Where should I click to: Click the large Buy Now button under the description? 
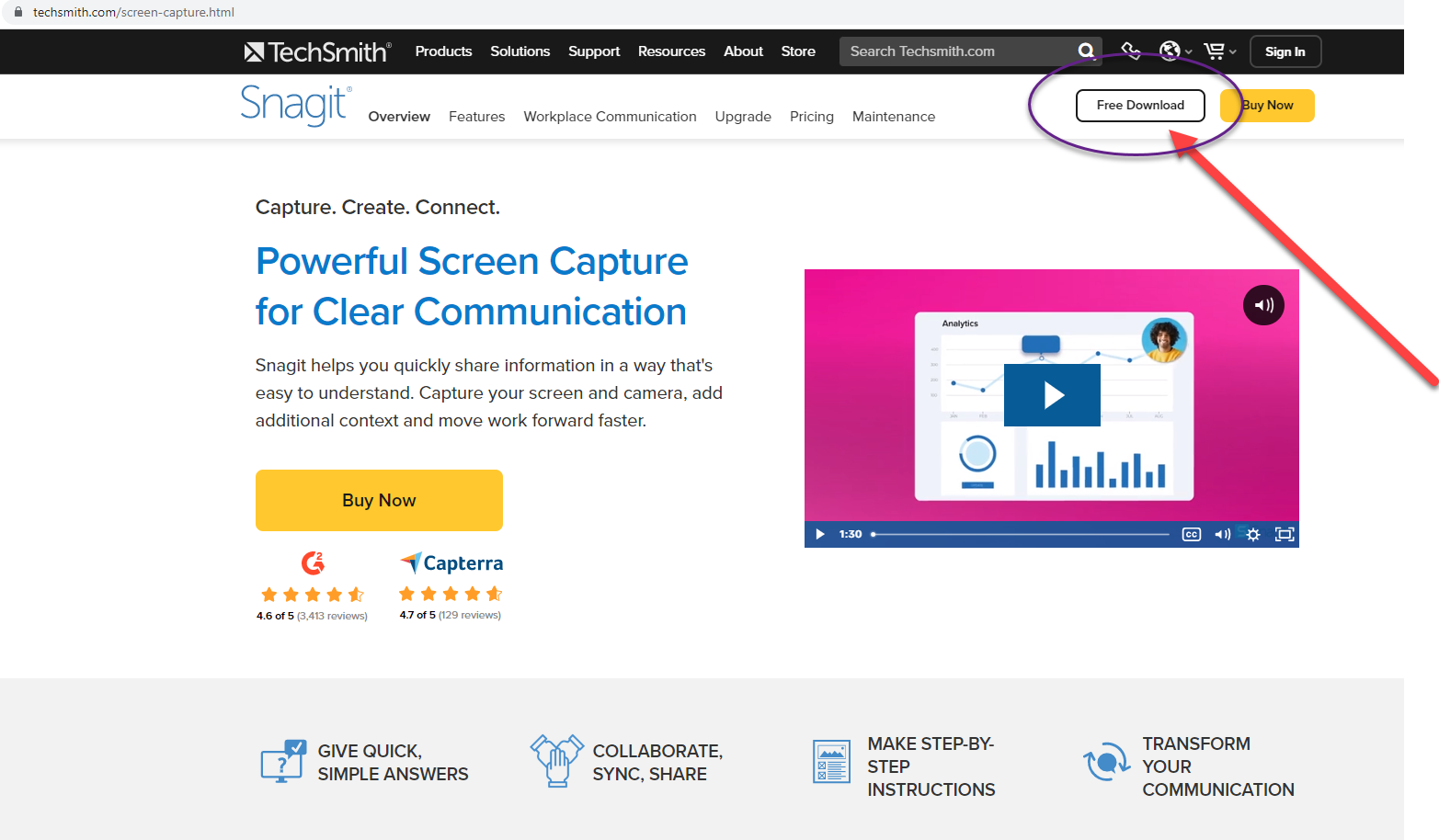click(379, 500)
